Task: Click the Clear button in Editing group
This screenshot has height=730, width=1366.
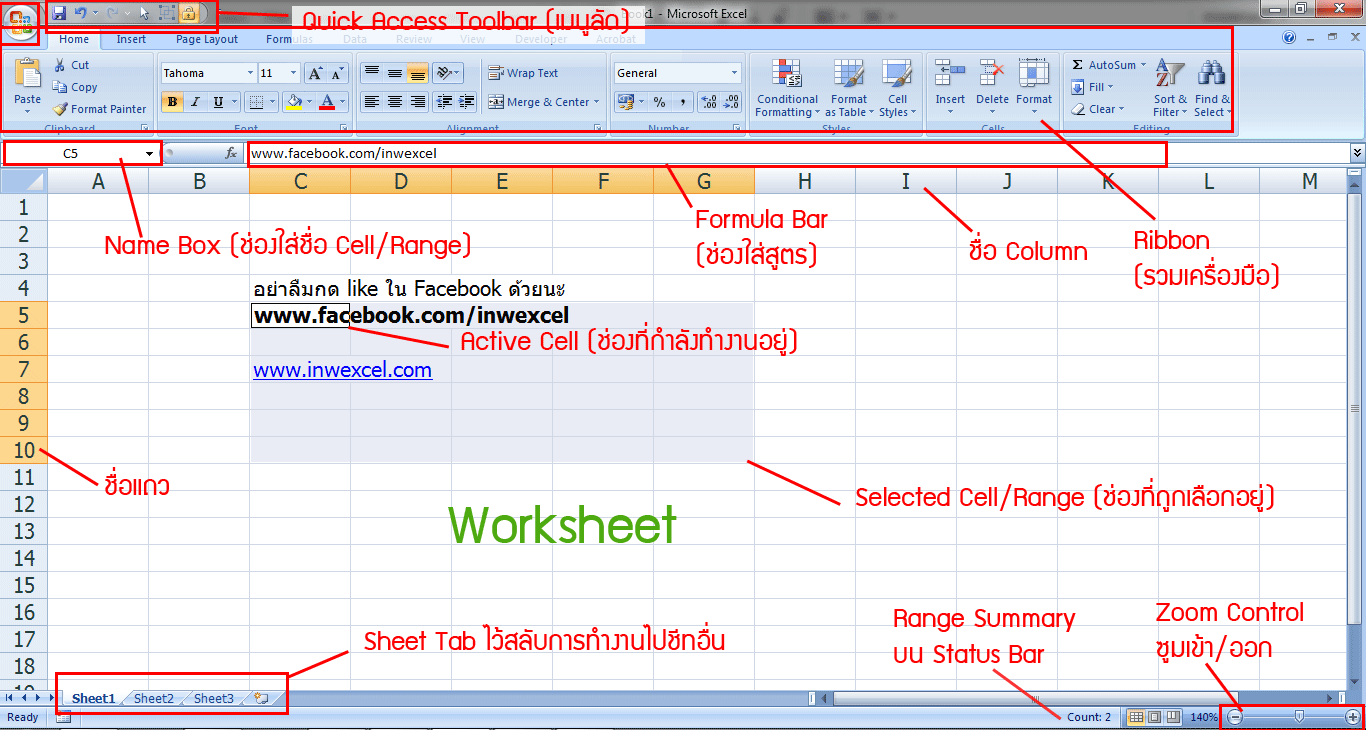Action: 1097,109
